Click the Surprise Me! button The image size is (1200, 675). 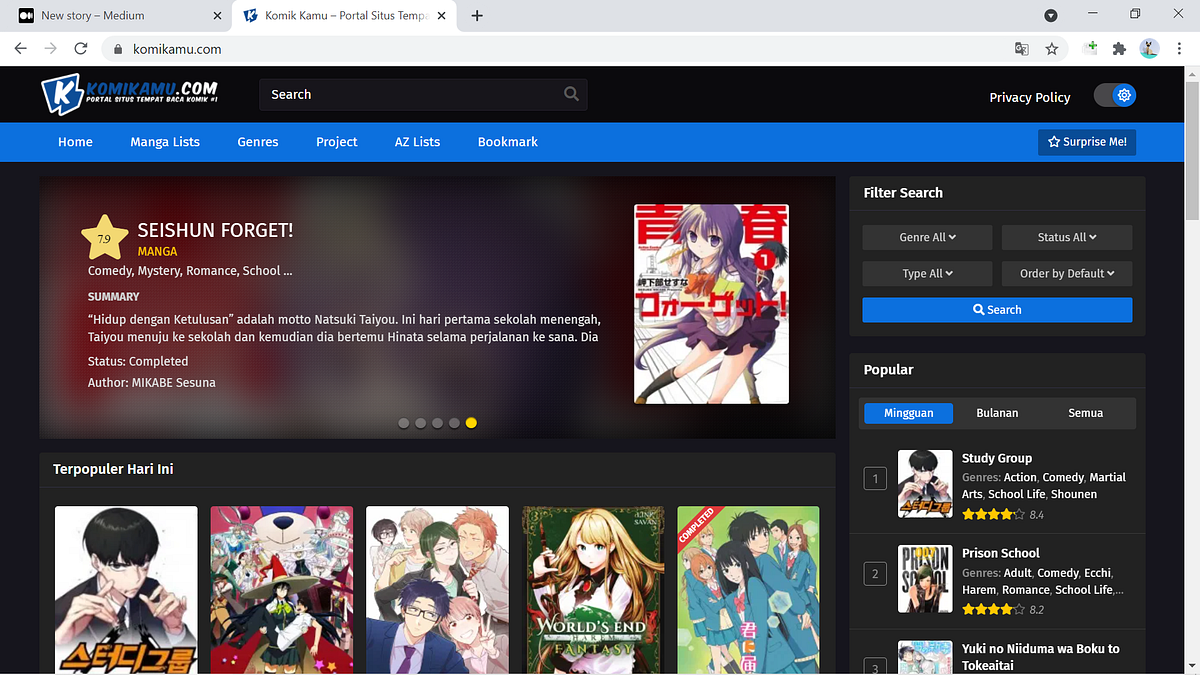1087,142
